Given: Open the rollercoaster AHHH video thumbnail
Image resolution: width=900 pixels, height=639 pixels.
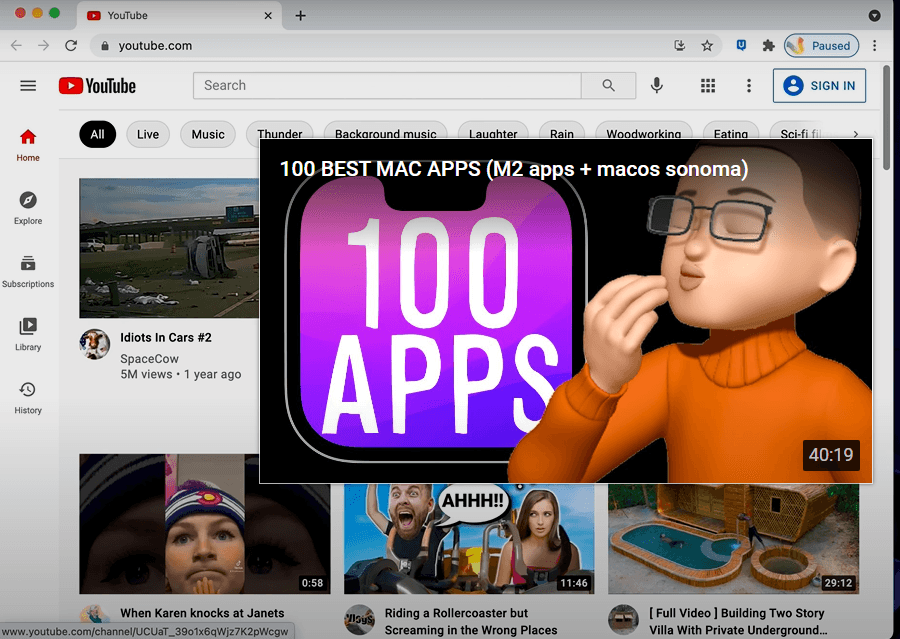Looking at the screenshot, I should pos(469,539).
